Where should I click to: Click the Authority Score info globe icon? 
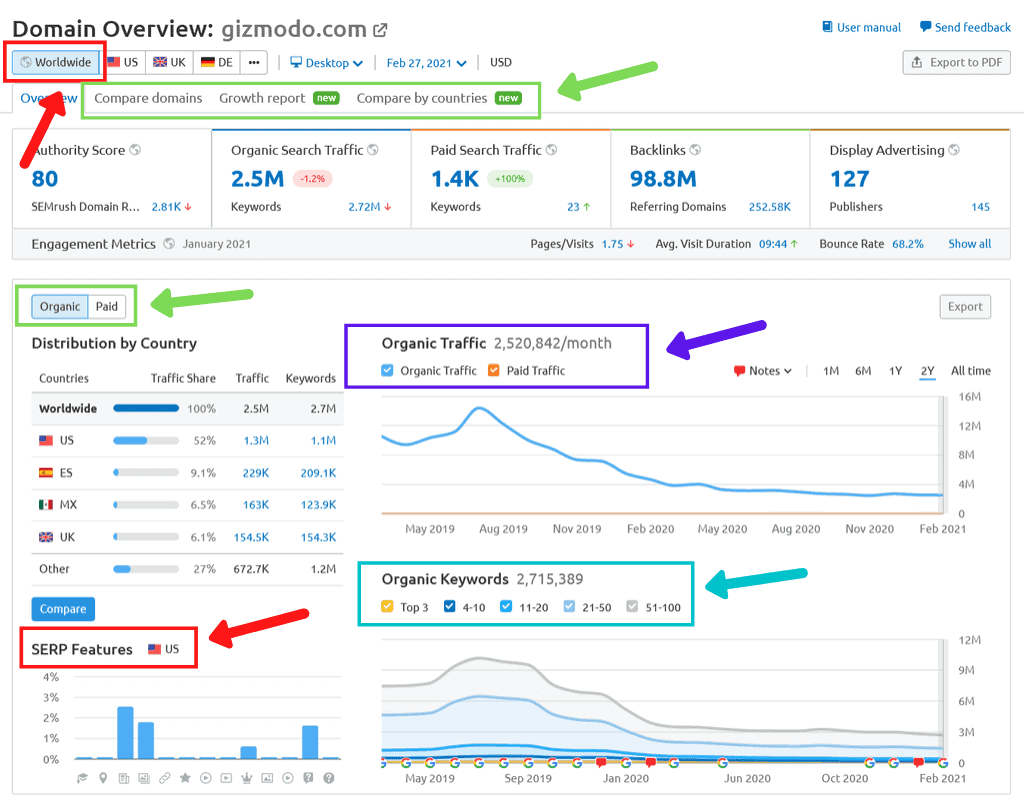(135, 150)
